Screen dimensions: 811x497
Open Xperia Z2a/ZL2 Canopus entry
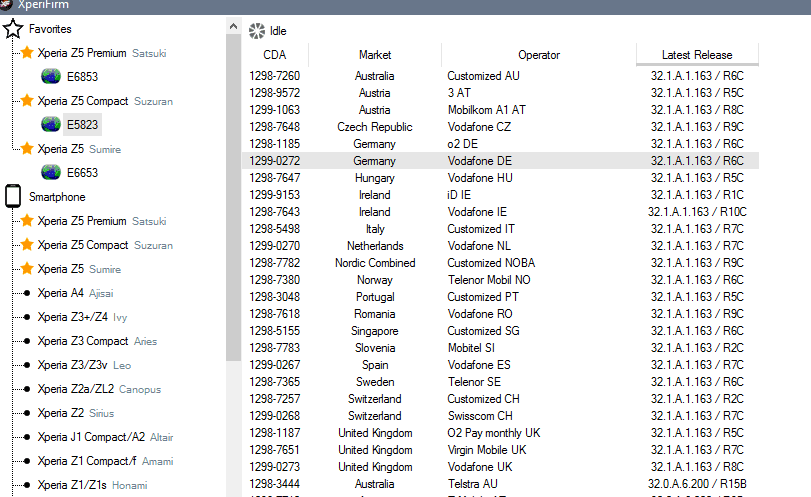99,389
